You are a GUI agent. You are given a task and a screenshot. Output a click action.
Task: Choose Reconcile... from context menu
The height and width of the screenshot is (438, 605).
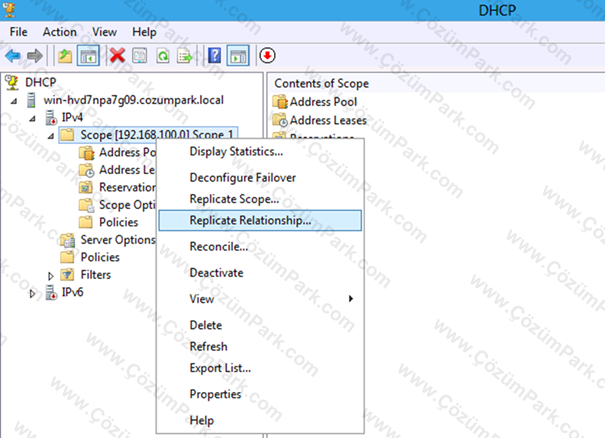(260, 247)
